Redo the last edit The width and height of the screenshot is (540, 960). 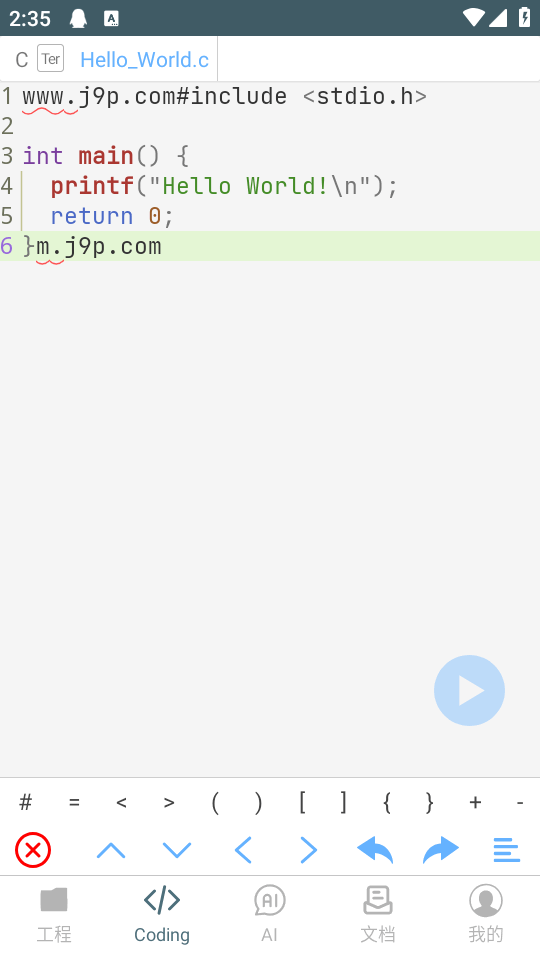(441, 850)
